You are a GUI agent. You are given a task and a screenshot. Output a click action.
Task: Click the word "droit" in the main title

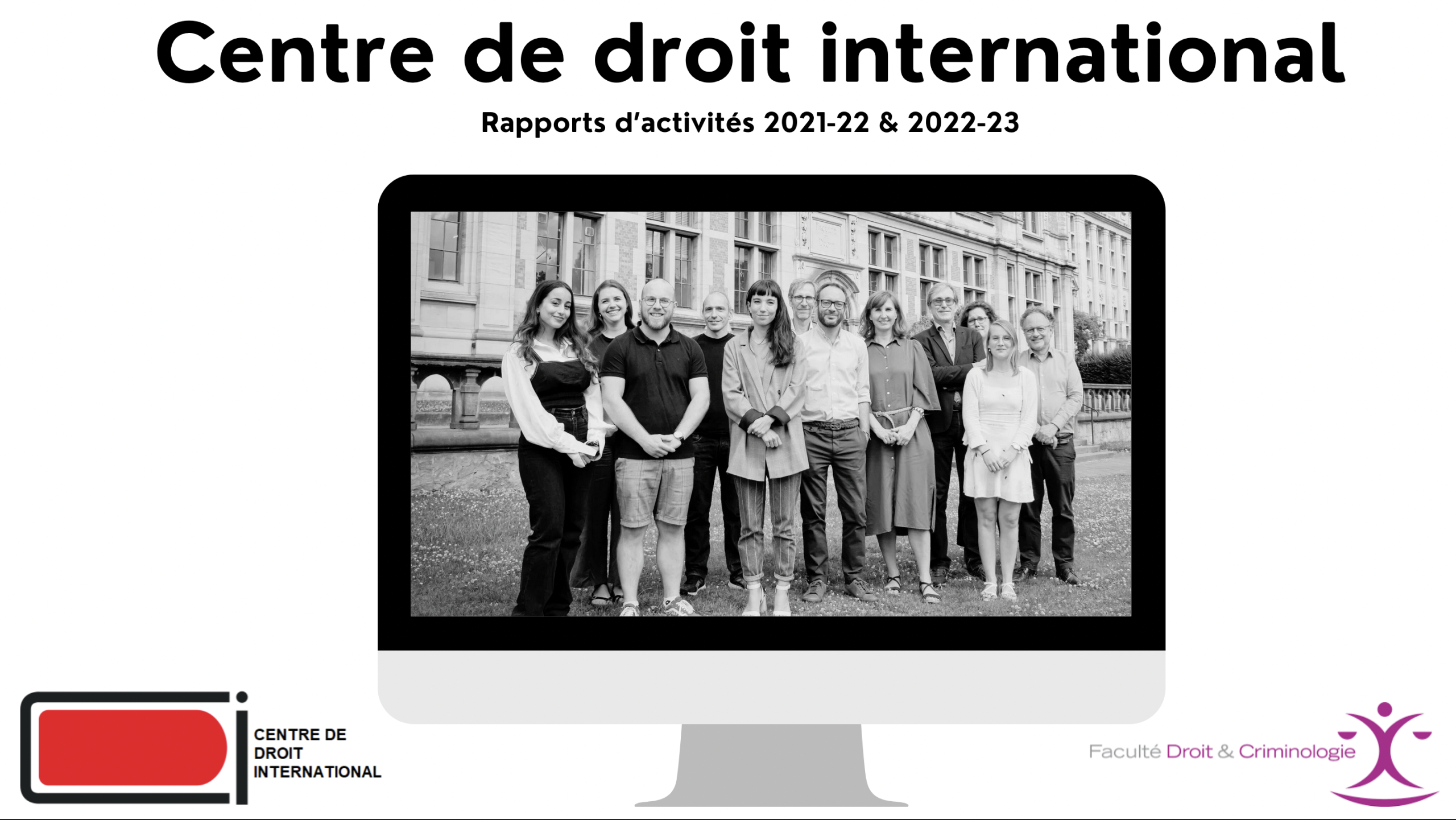point(692,54)
